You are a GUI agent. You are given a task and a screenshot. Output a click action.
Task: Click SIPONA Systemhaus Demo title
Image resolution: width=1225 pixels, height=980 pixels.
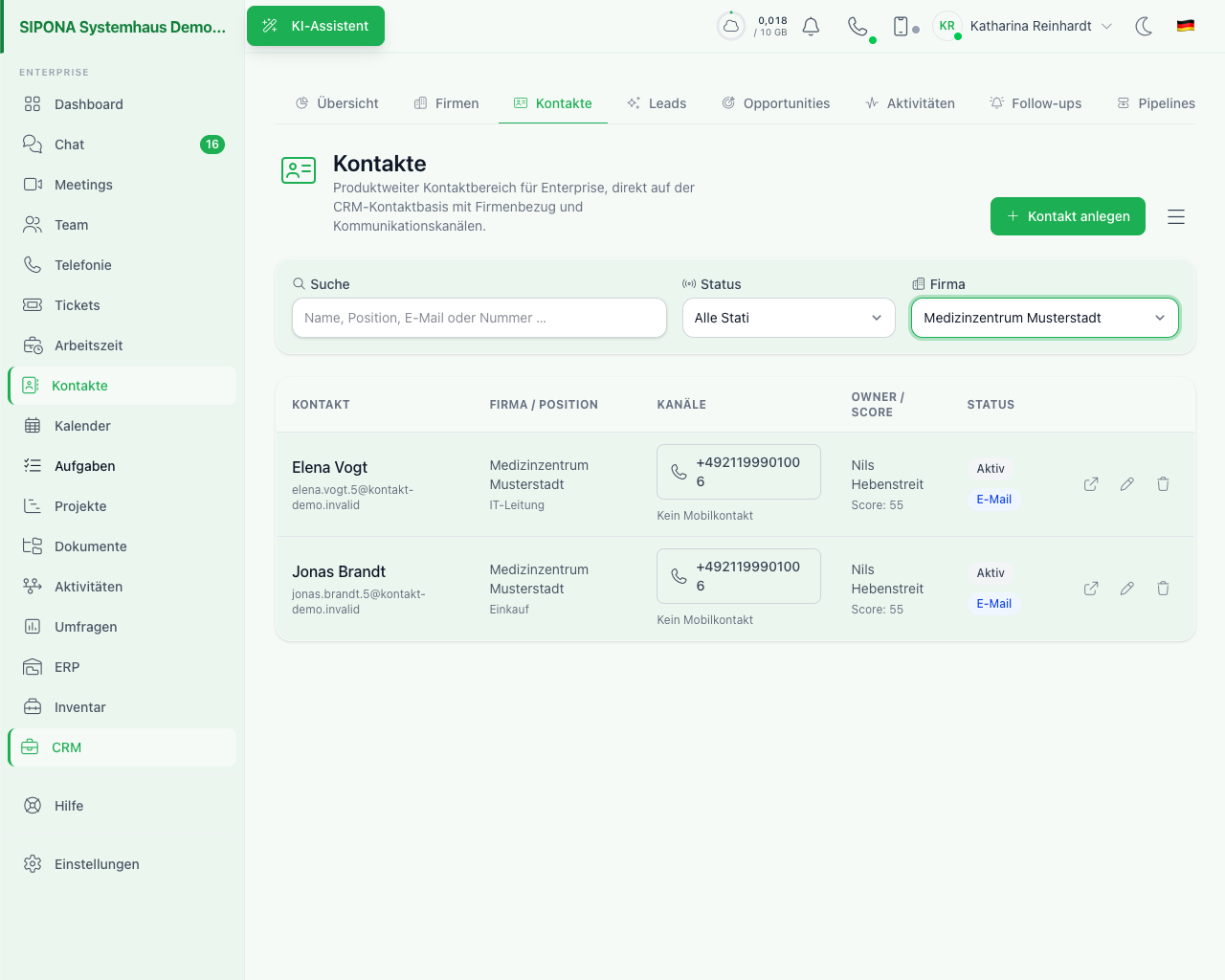[x=122, y=27]
